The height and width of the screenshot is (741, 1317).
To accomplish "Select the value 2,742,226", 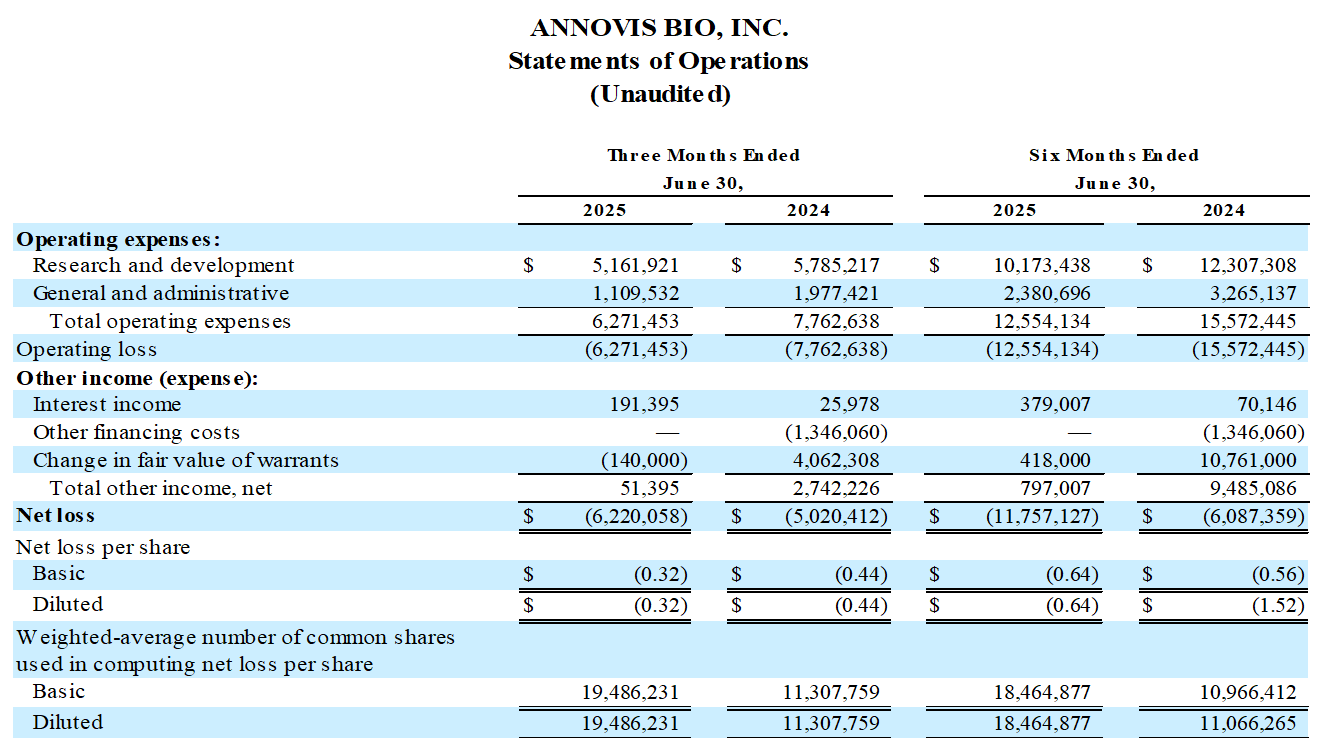I will point(838,489).
